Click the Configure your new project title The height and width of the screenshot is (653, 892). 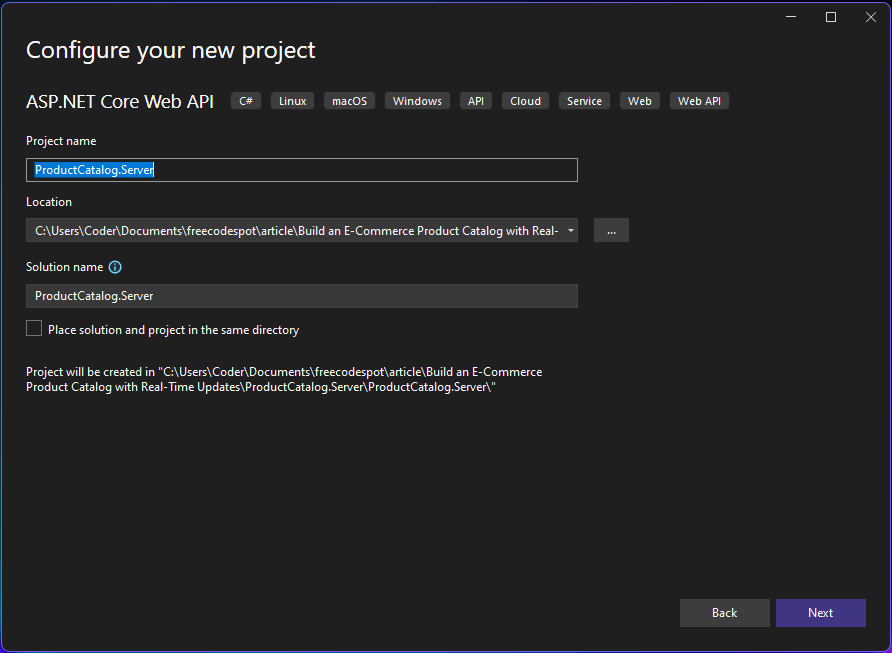pyautogui.click(x=171, y=51)
